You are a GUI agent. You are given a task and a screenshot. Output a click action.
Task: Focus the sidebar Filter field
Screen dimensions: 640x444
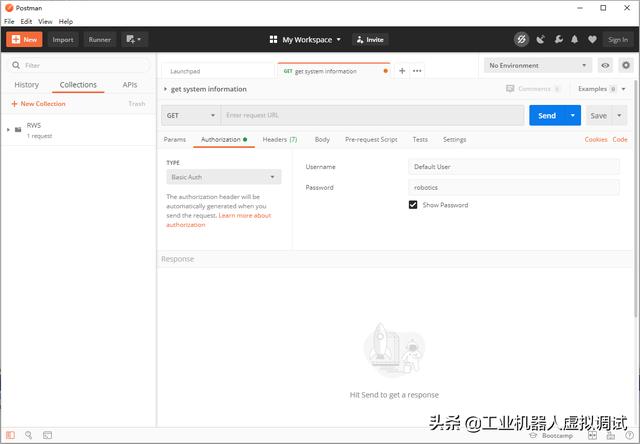click(x=79, y=65)
